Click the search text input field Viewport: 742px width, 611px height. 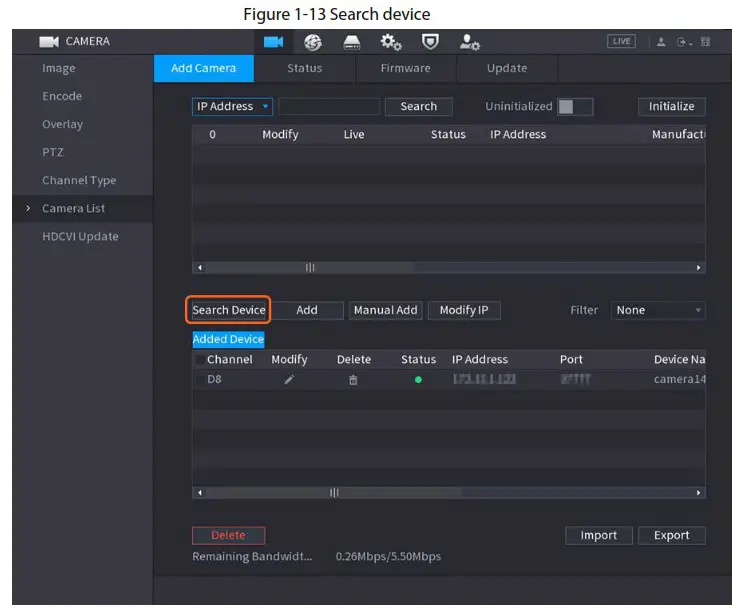(329, 106)
